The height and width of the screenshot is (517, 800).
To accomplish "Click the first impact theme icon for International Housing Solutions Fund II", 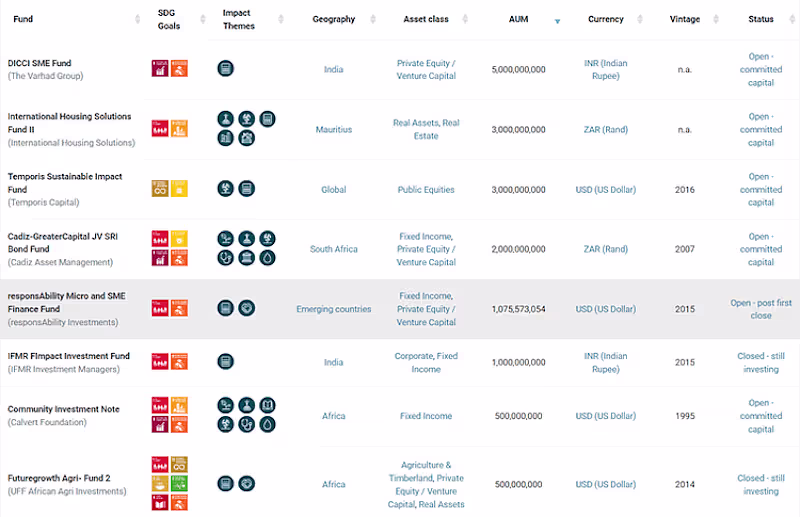I will (x=225, y=119).
